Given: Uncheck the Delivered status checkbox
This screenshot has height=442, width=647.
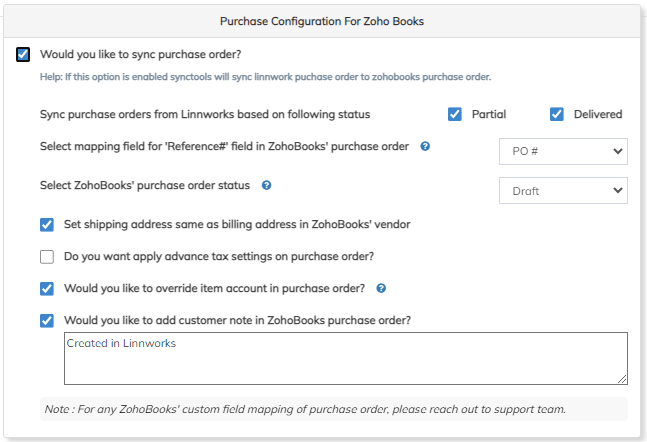Looking at the screenshot, I should point(557,114).
